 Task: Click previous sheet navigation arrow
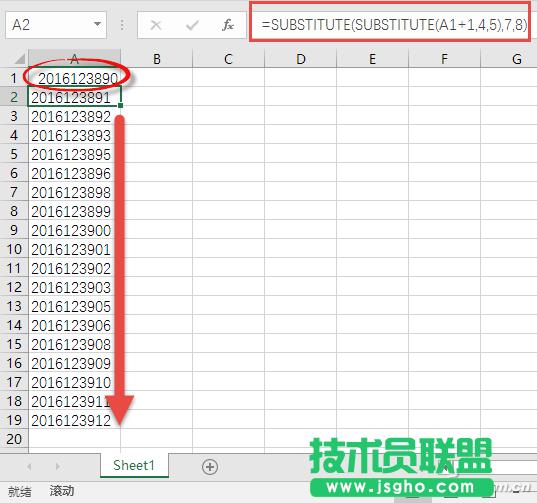(x=29, y=466)
